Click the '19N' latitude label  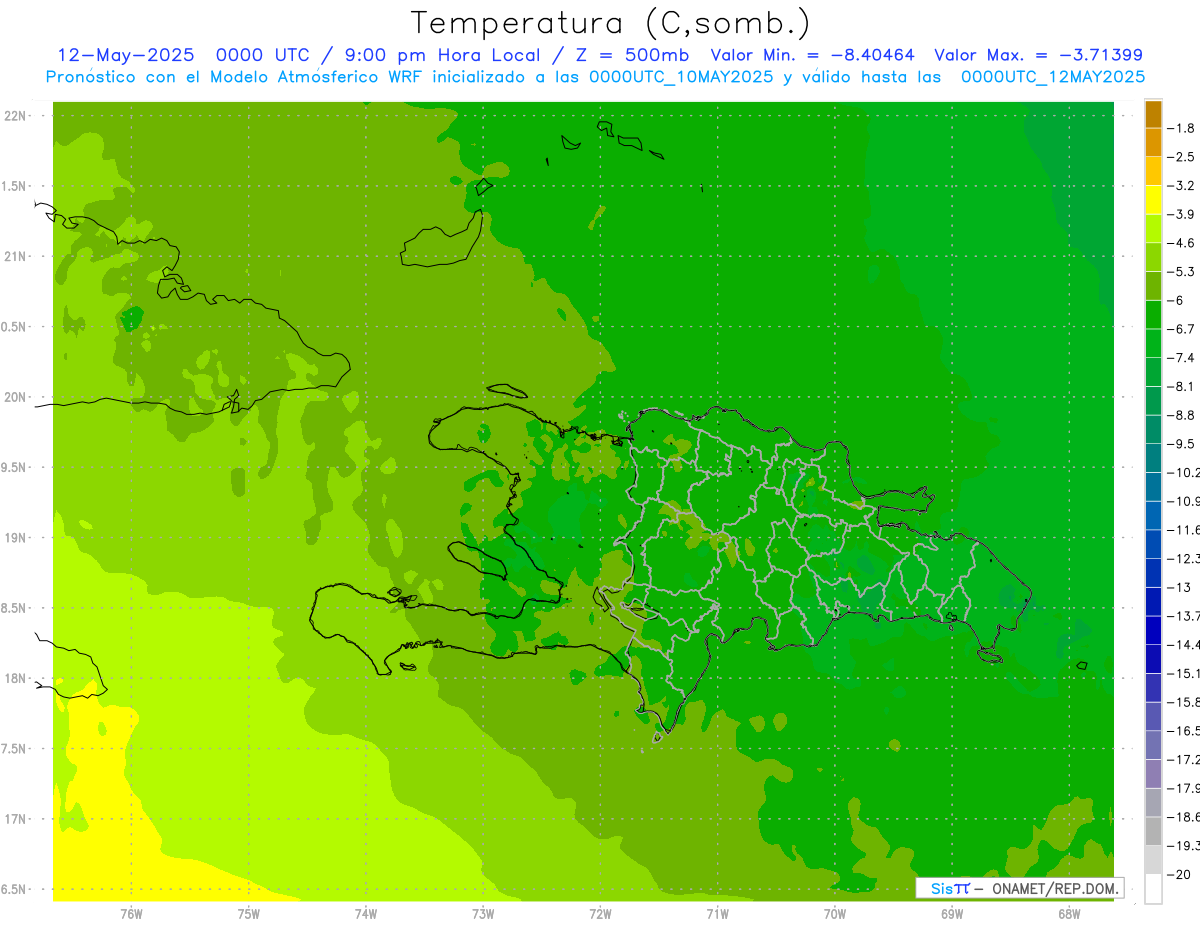pos(16,538)
